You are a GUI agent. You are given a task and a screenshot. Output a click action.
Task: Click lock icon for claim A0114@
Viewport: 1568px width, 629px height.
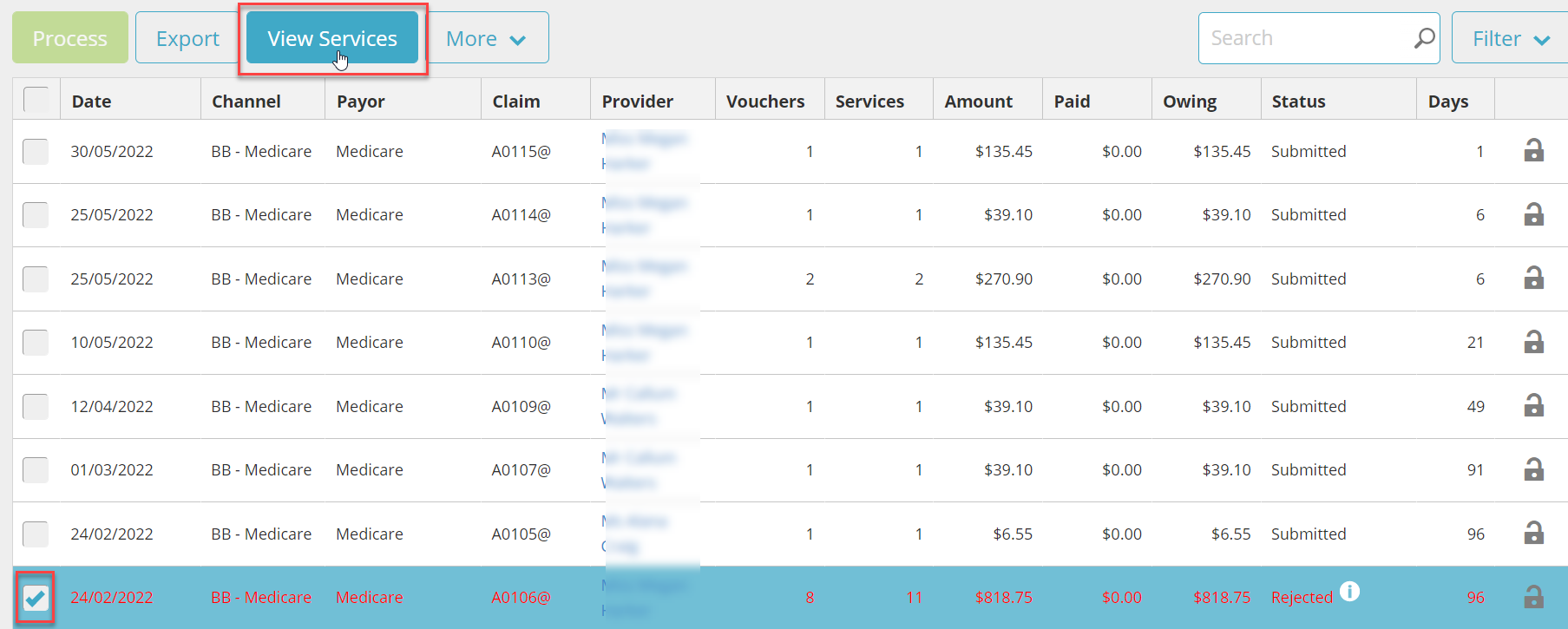(1533, 213)
